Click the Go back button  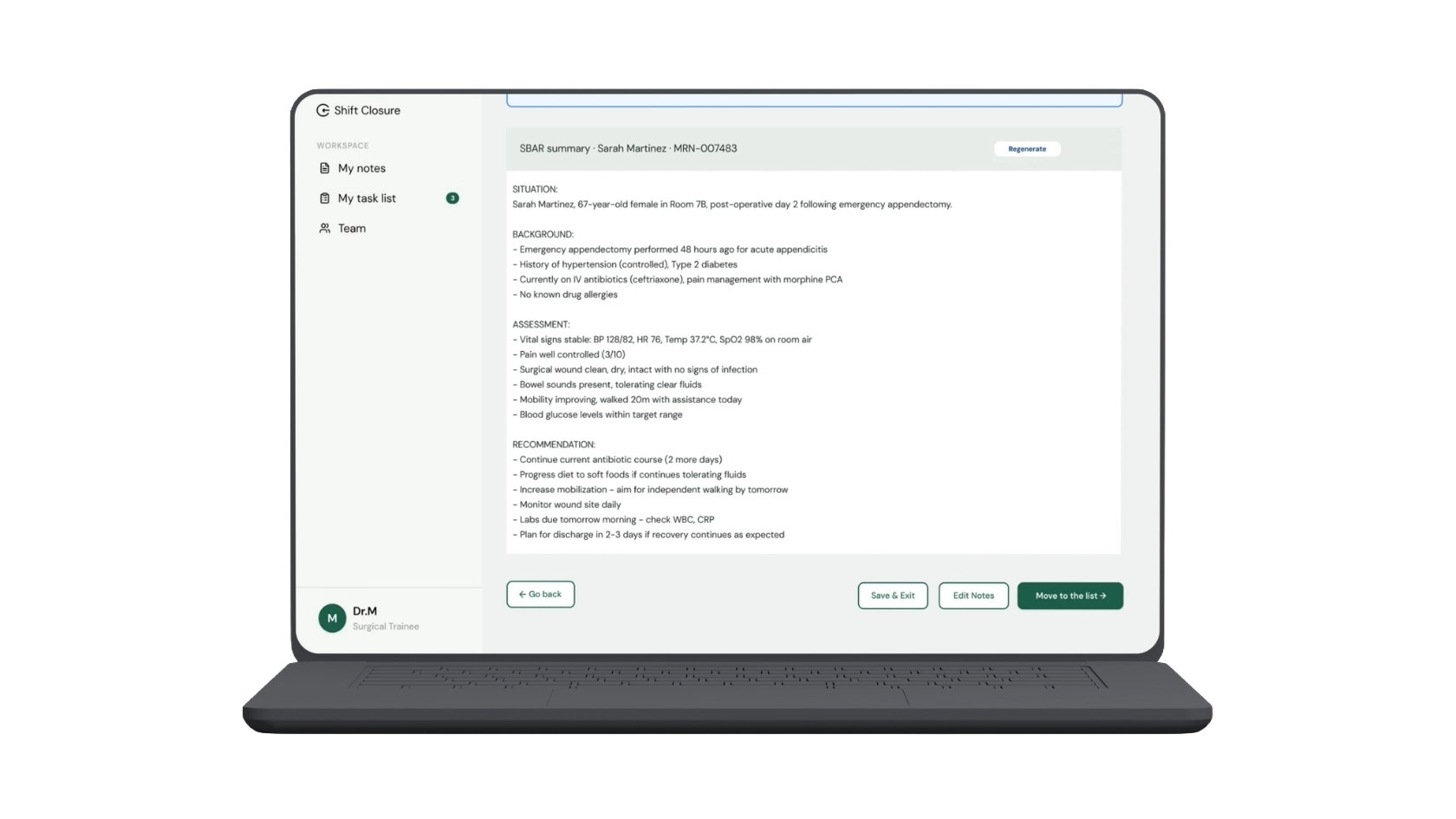tap(541, 595)
